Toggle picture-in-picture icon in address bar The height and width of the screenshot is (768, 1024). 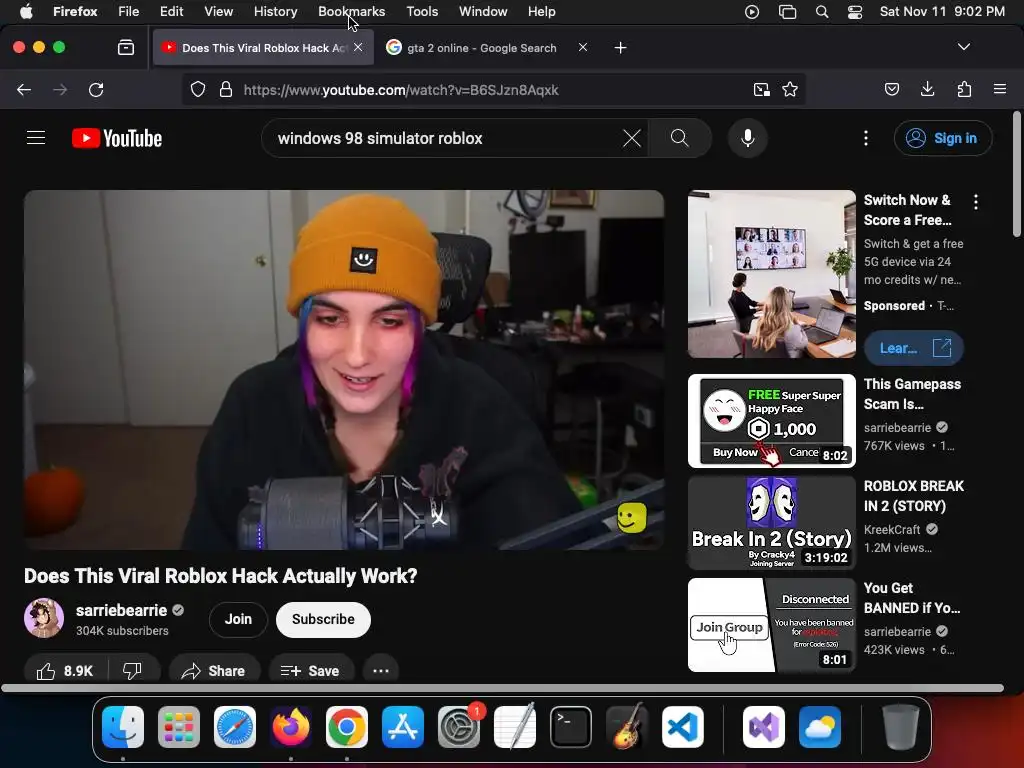pyautogui.click(x=761, y=89)
